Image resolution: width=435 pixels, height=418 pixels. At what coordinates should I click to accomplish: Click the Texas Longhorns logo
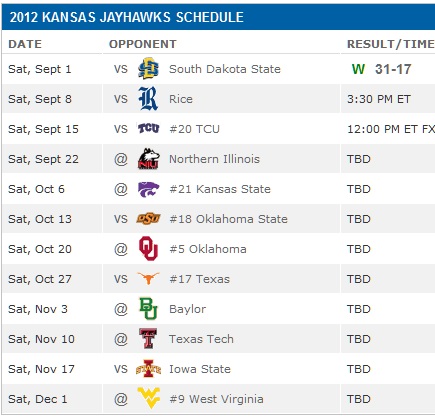click(x=148, y=278)
